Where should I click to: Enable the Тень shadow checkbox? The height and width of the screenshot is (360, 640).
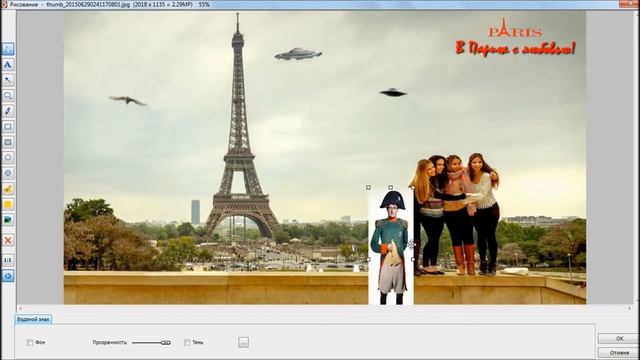[x=187, y=342]
